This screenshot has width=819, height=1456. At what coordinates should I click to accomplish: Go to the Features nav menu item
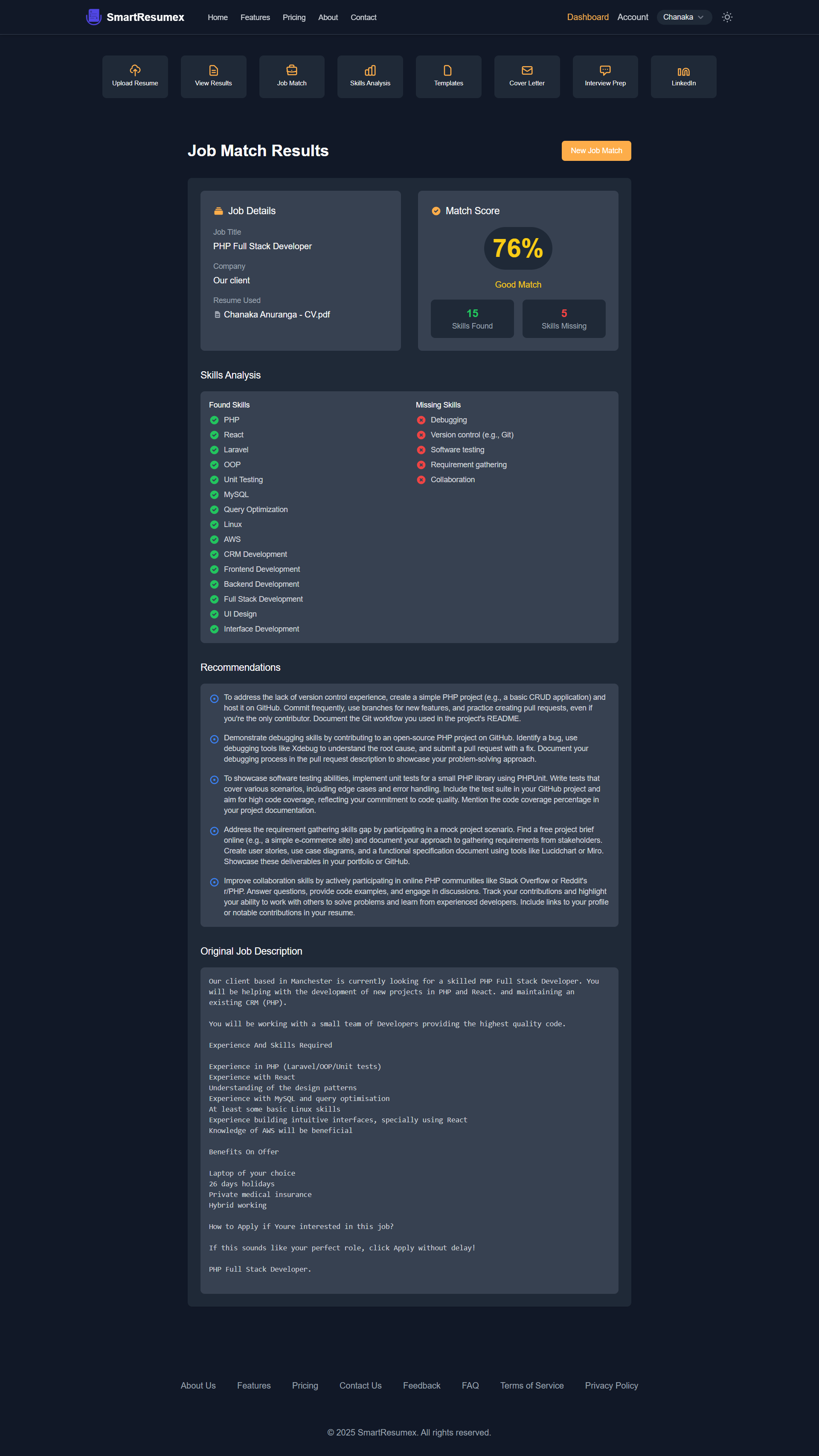click(x=255, y=17)
